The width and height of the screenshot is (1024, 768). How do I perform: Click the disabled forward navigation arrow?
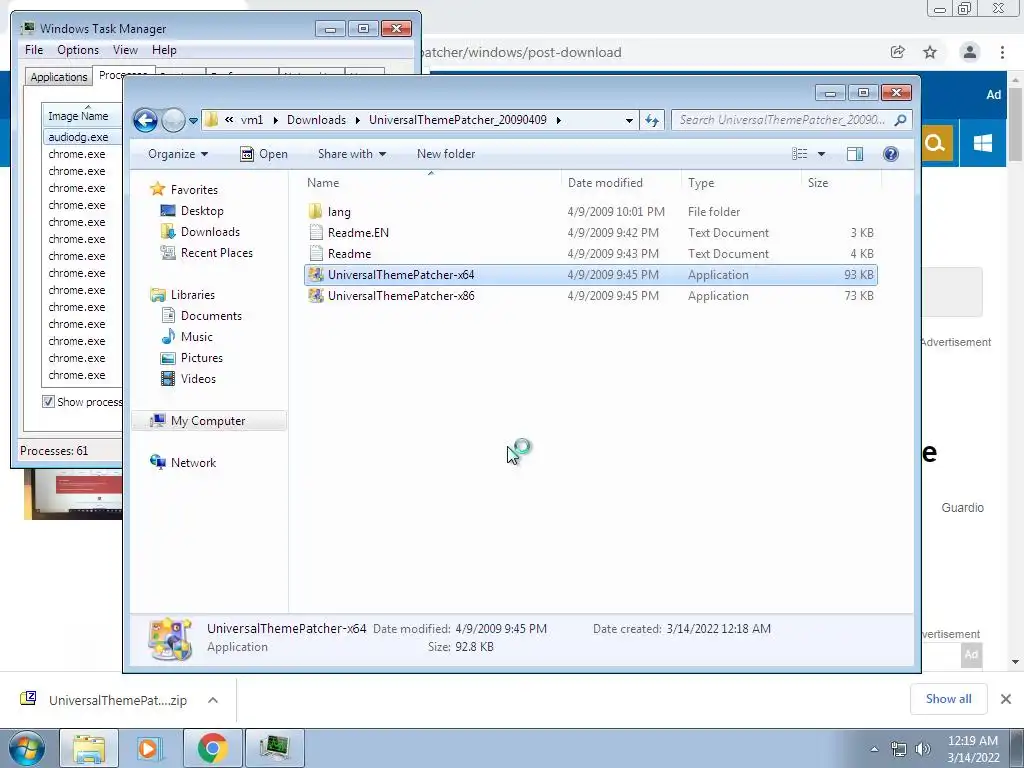pyautogui.click(x=173, y=120)
